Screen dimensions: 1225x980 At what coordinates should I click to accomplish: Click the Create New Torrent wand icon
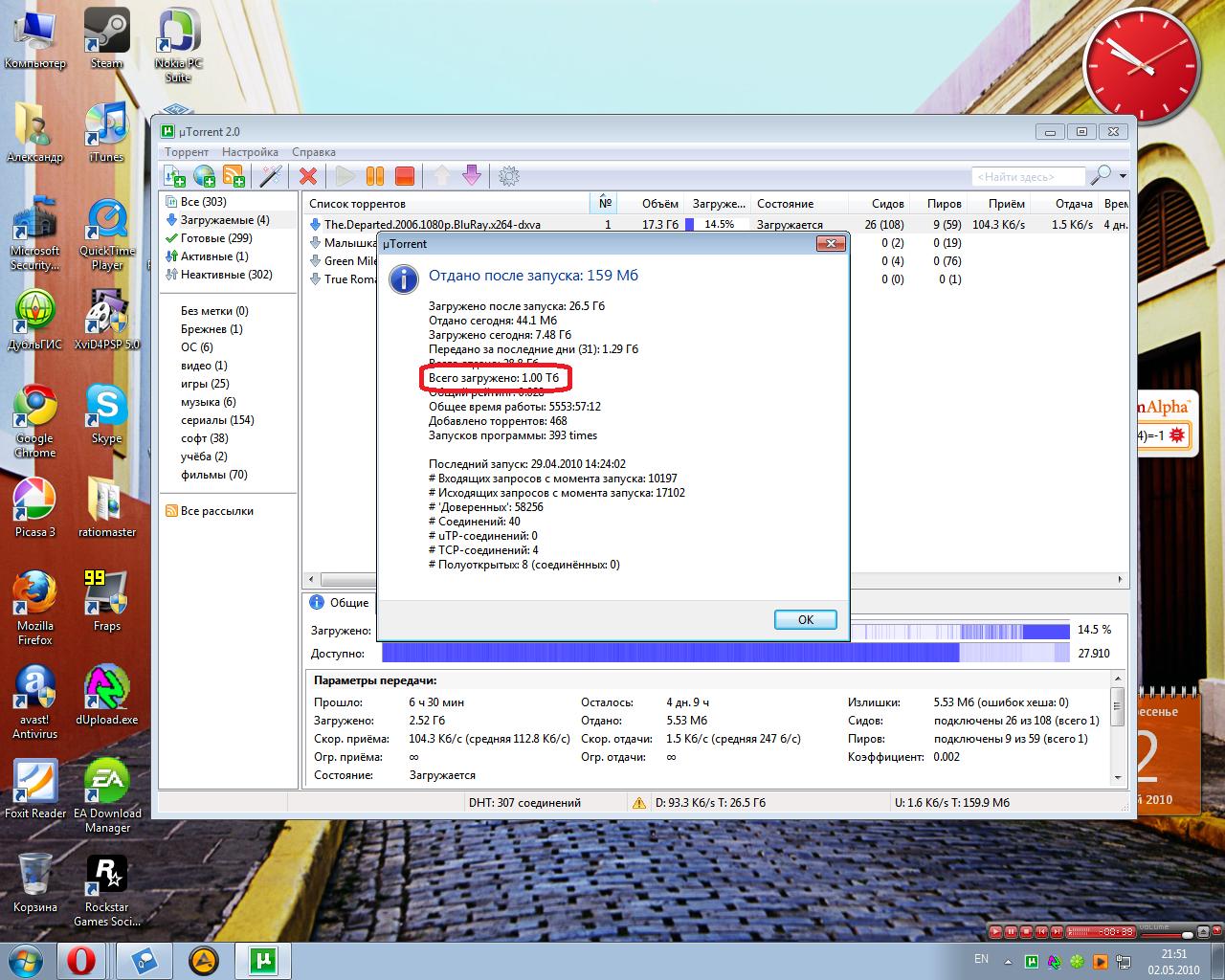coord(270,175)
